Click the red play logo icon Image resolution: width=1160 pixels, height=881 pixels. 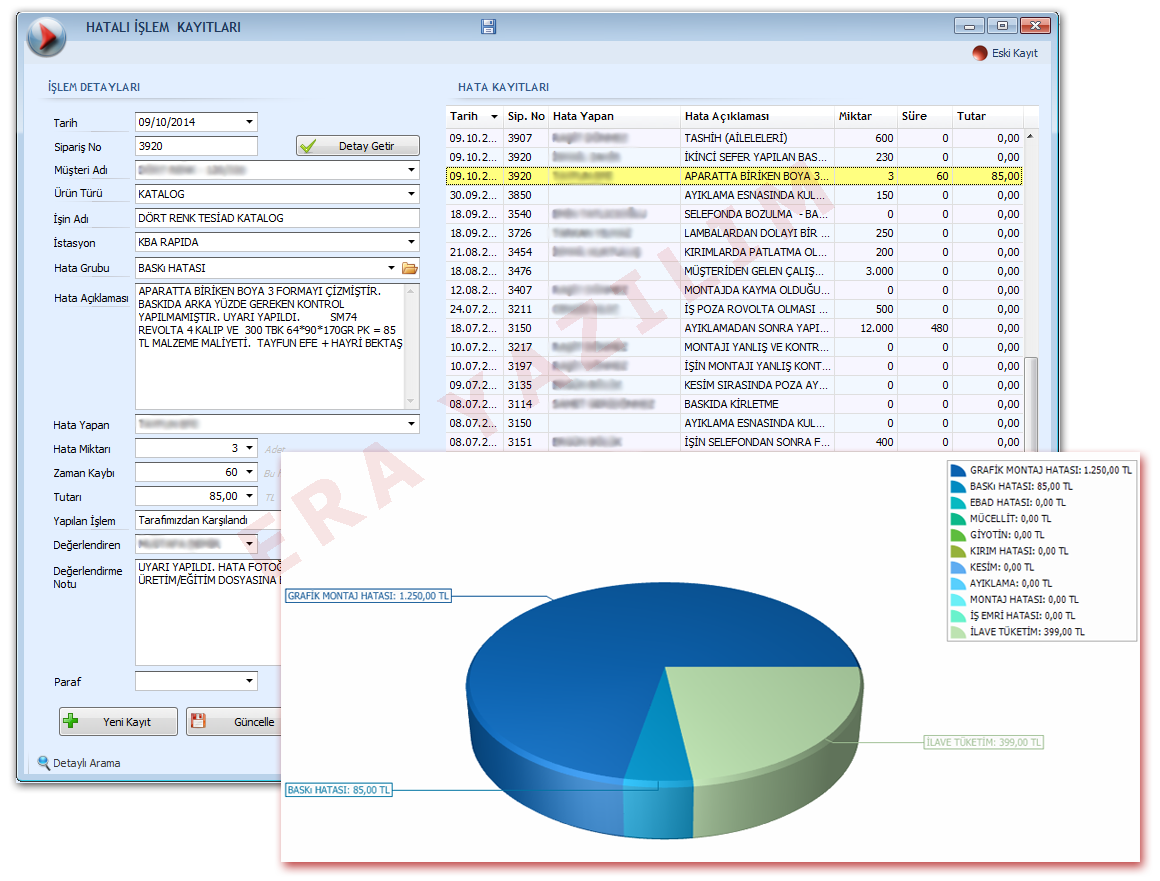click(x=45, y=36)
